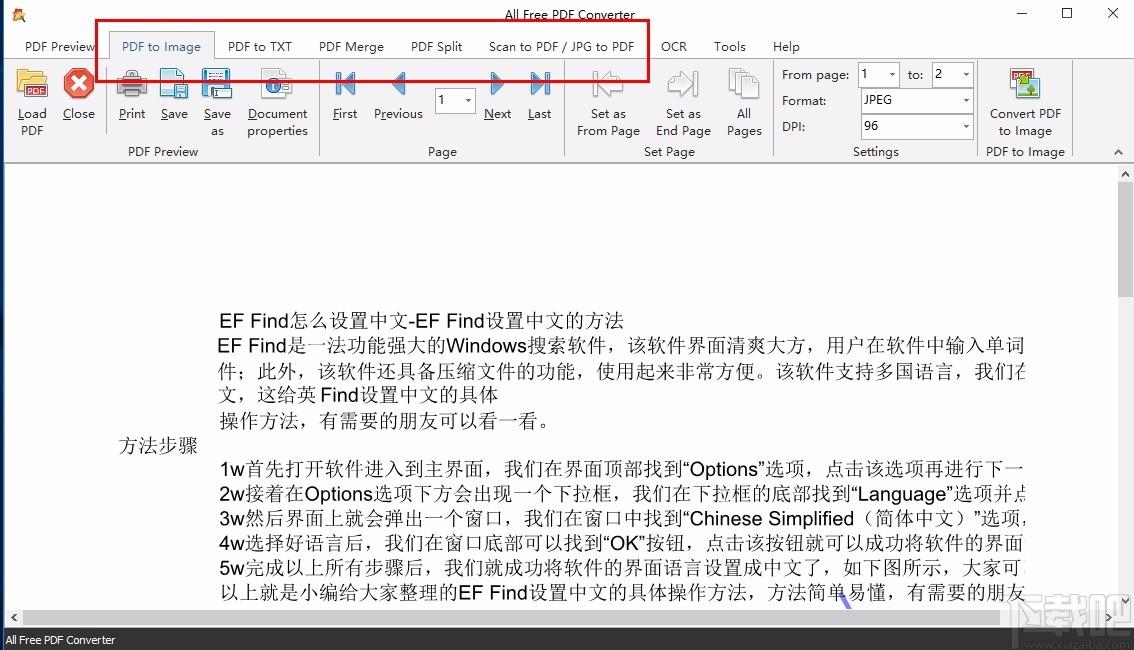Collapse the ribbon with the arrow
The image size is (1134, 650).
[x=1118, y=152]
